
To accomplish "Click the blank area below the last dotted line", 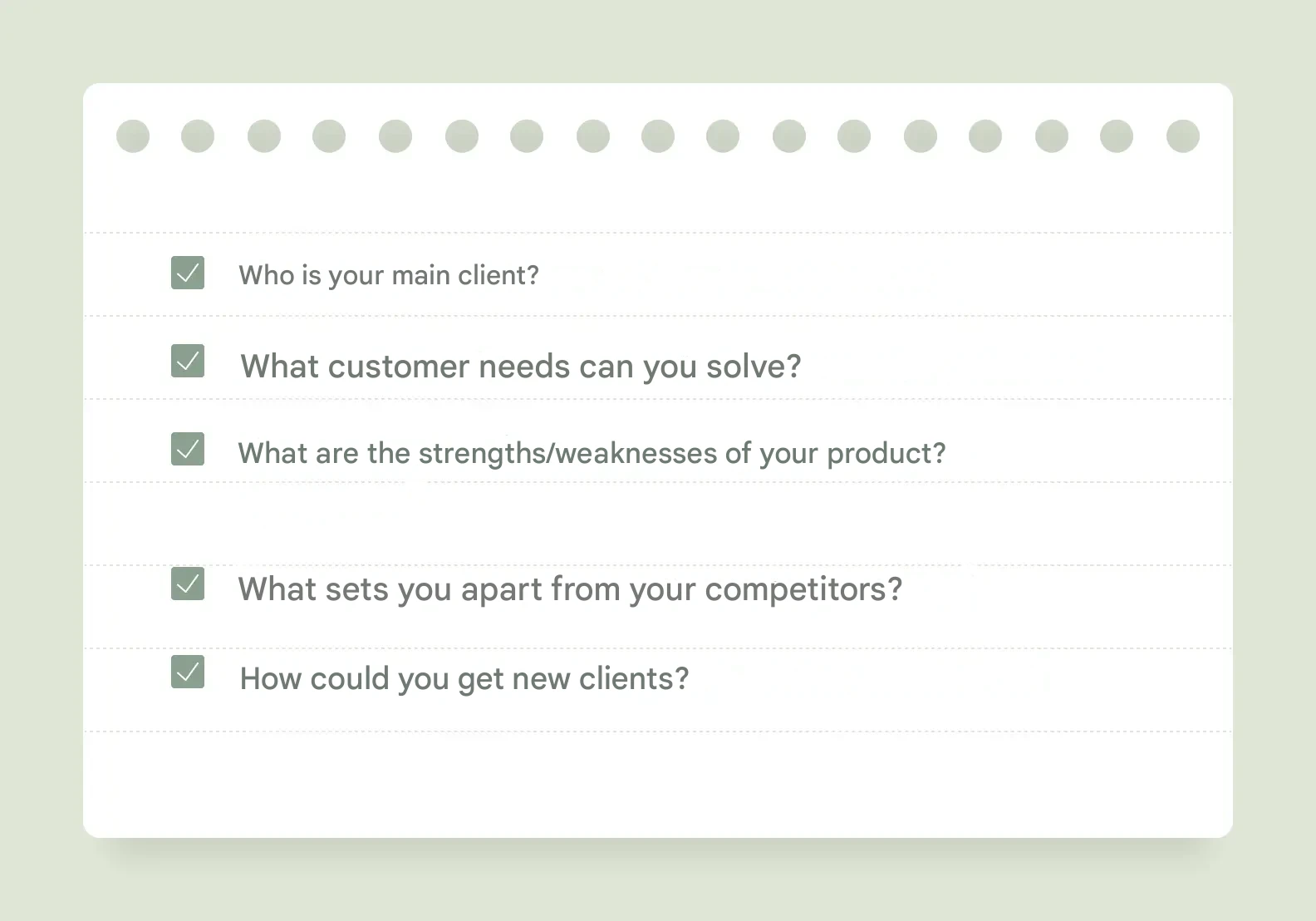I will pos(656,783).
